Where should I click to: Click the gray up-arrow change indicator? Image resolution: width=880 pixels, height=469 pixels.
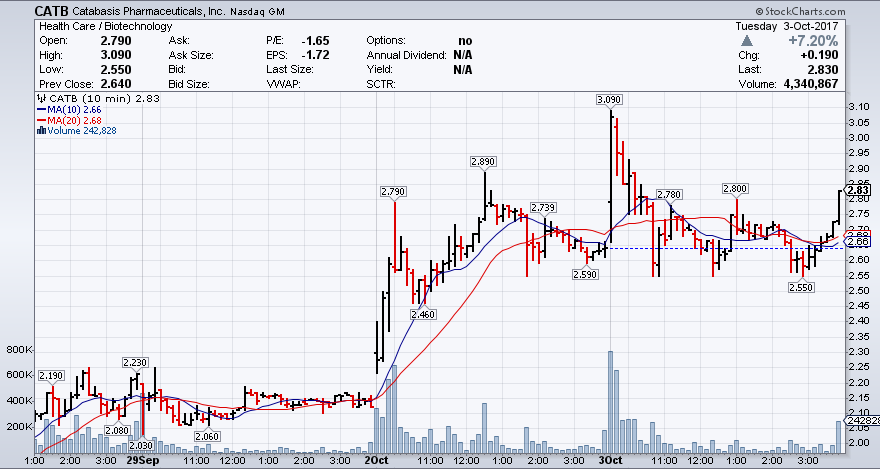pos(747,40)
